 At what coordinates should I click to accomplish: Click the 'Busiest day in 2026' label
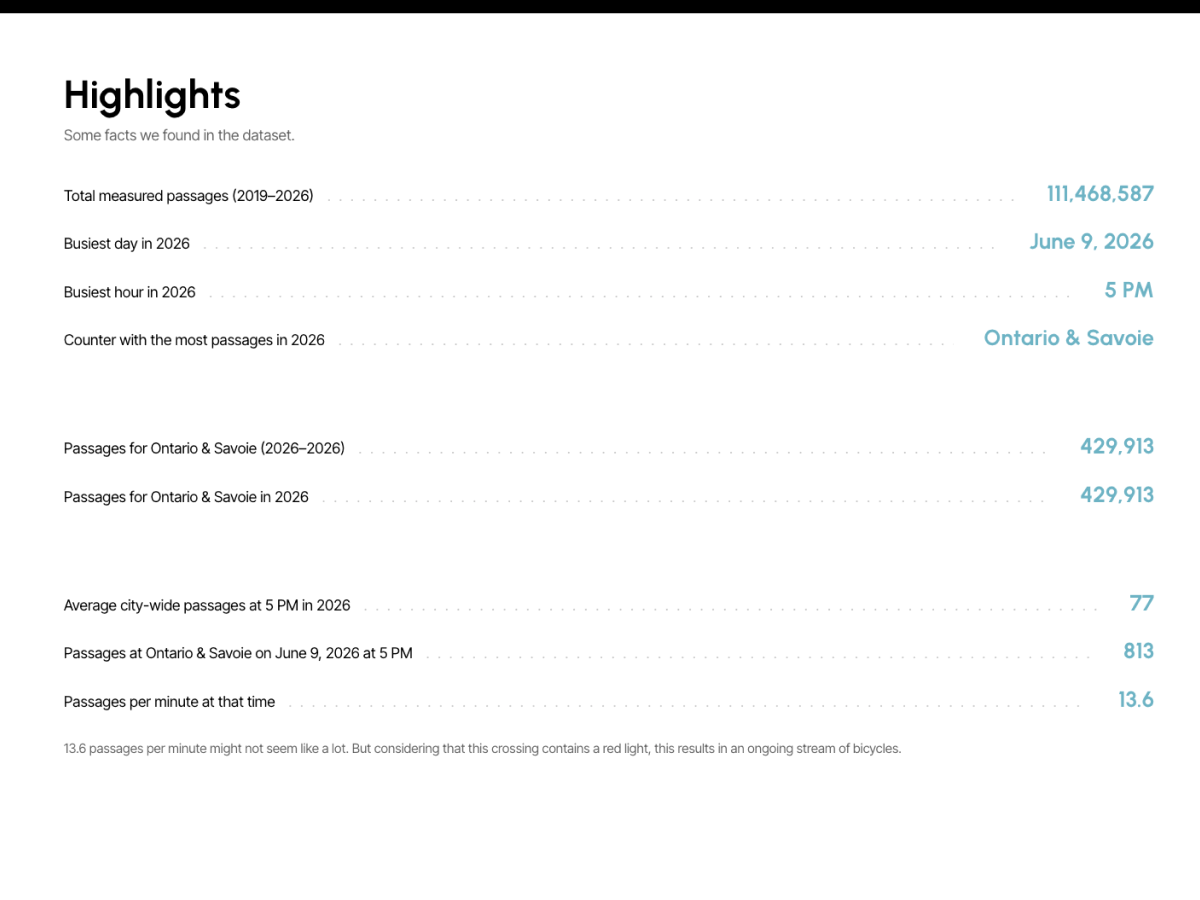point(127,244)
